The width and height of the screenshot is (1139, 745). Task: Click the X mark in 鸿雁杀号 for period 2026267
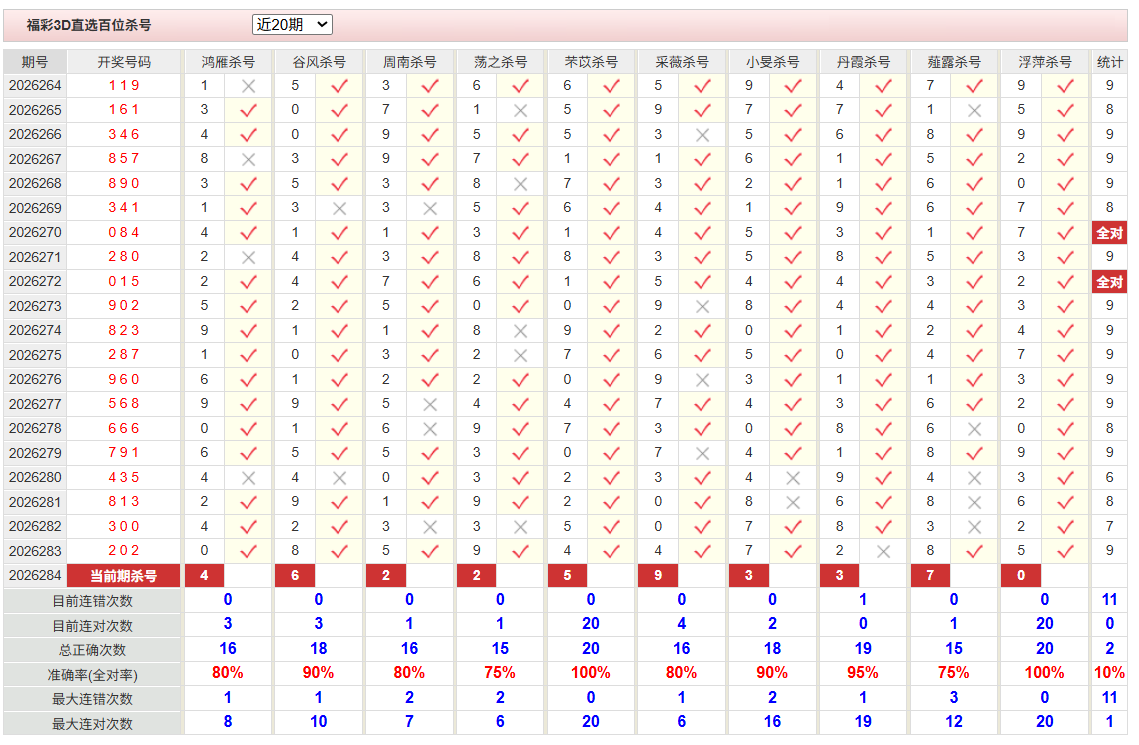248,159
